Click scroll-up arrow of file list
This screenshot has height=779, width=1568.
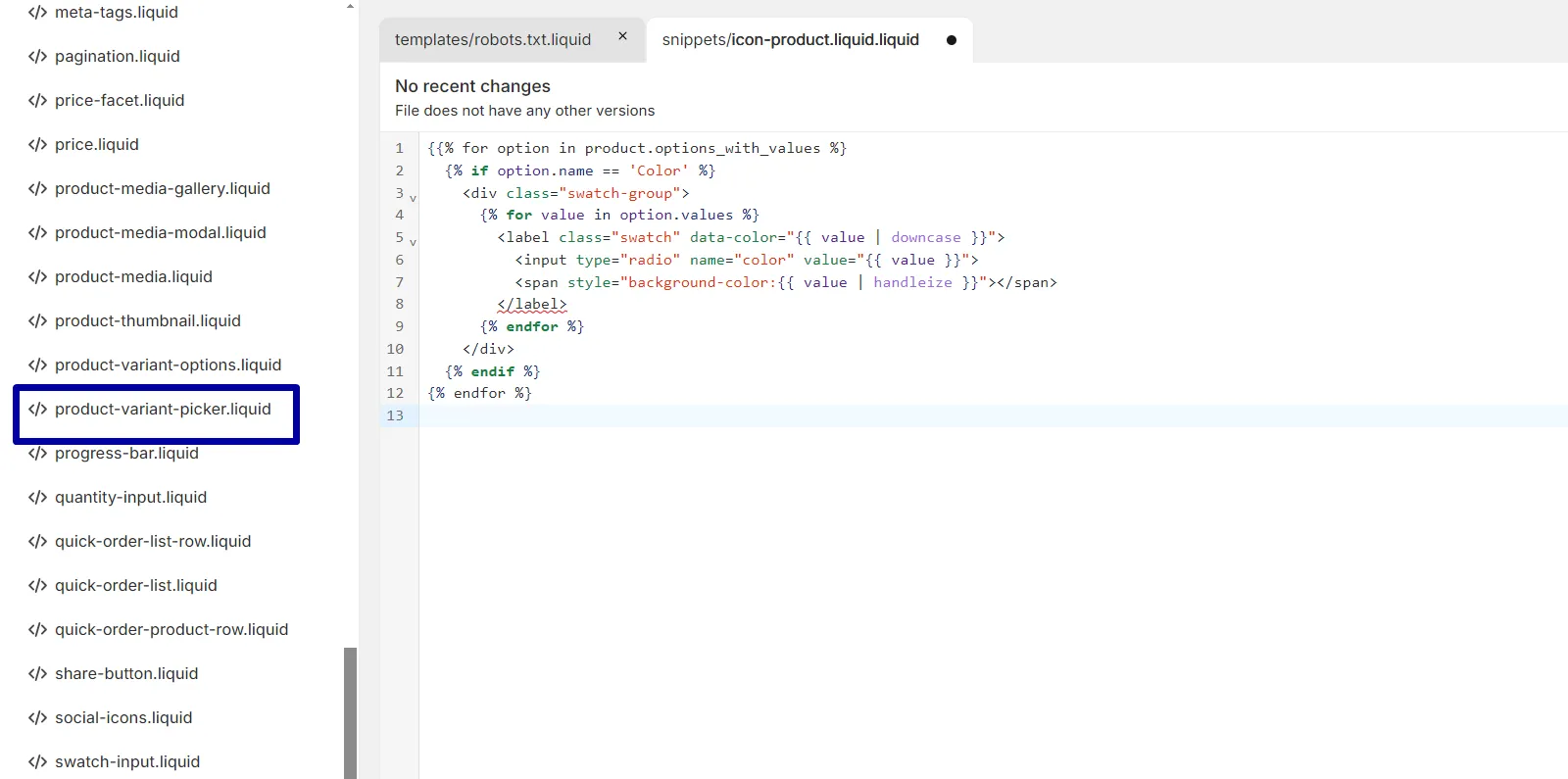(350, 6)
